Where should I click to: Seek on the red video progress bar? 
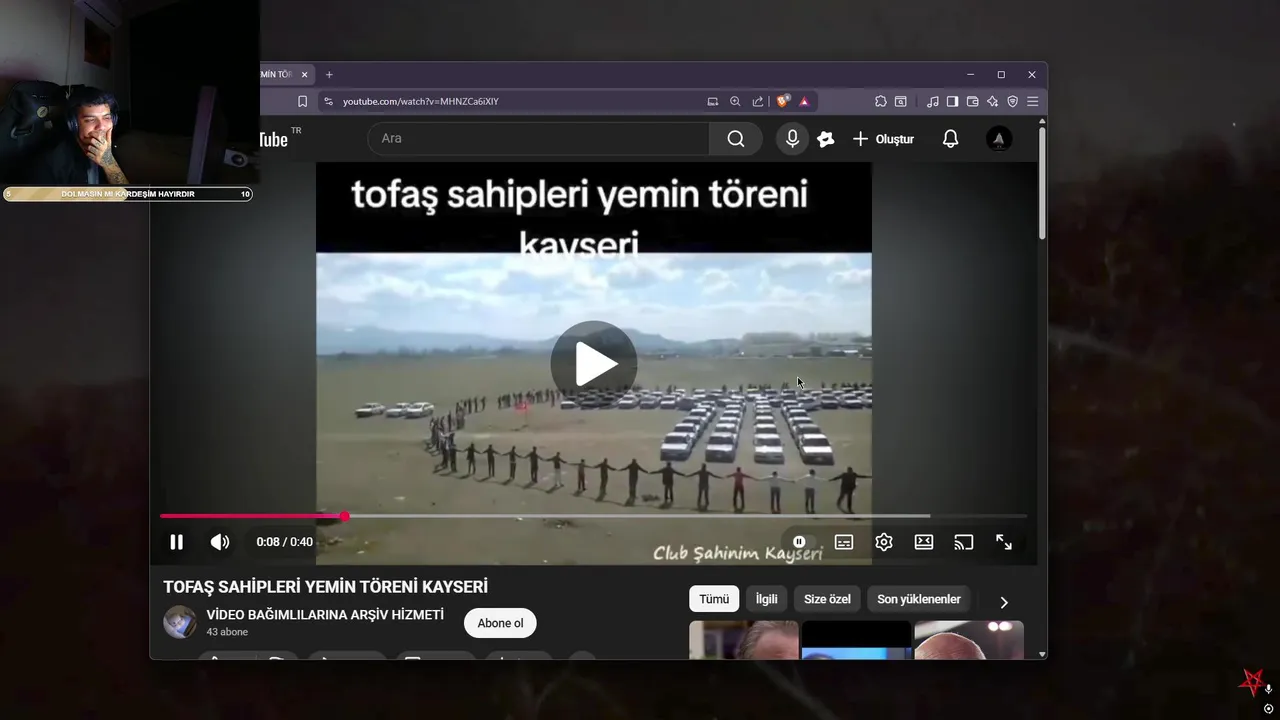point(594,516)
